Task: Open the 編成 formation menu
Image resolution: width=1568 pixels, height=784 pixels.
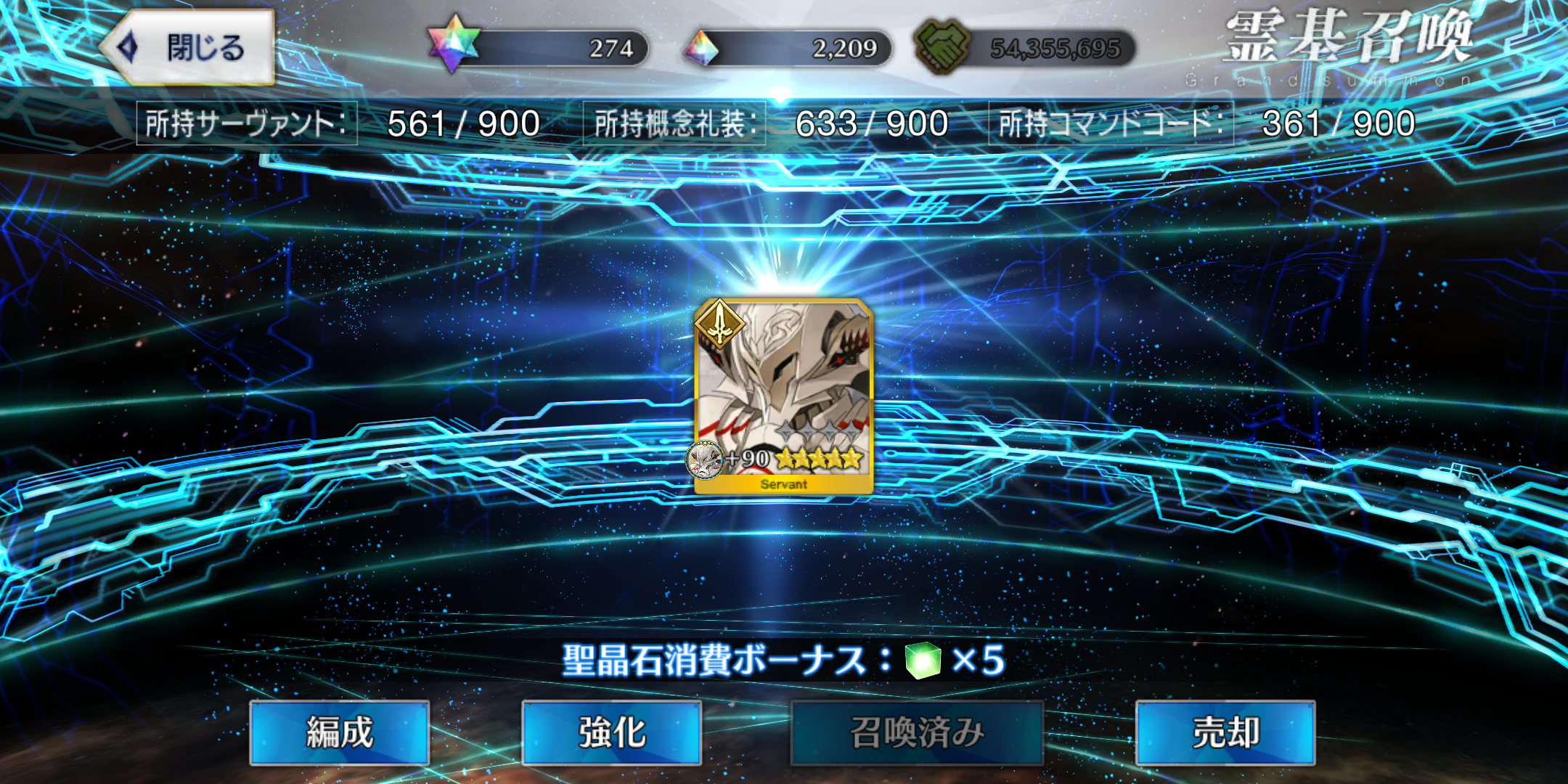Action: 339,732
